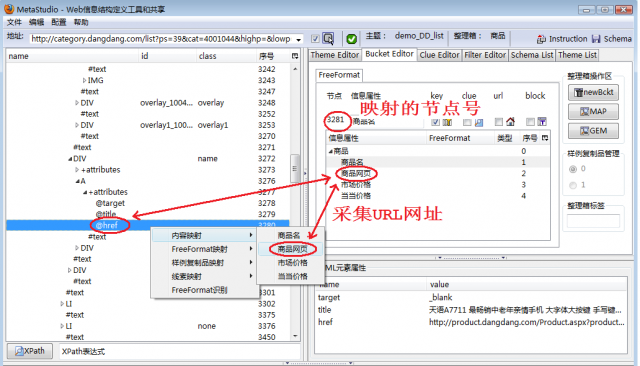Click the XPath button
Image resolution: width=640 pixels, height=366 pixels.
30,351
